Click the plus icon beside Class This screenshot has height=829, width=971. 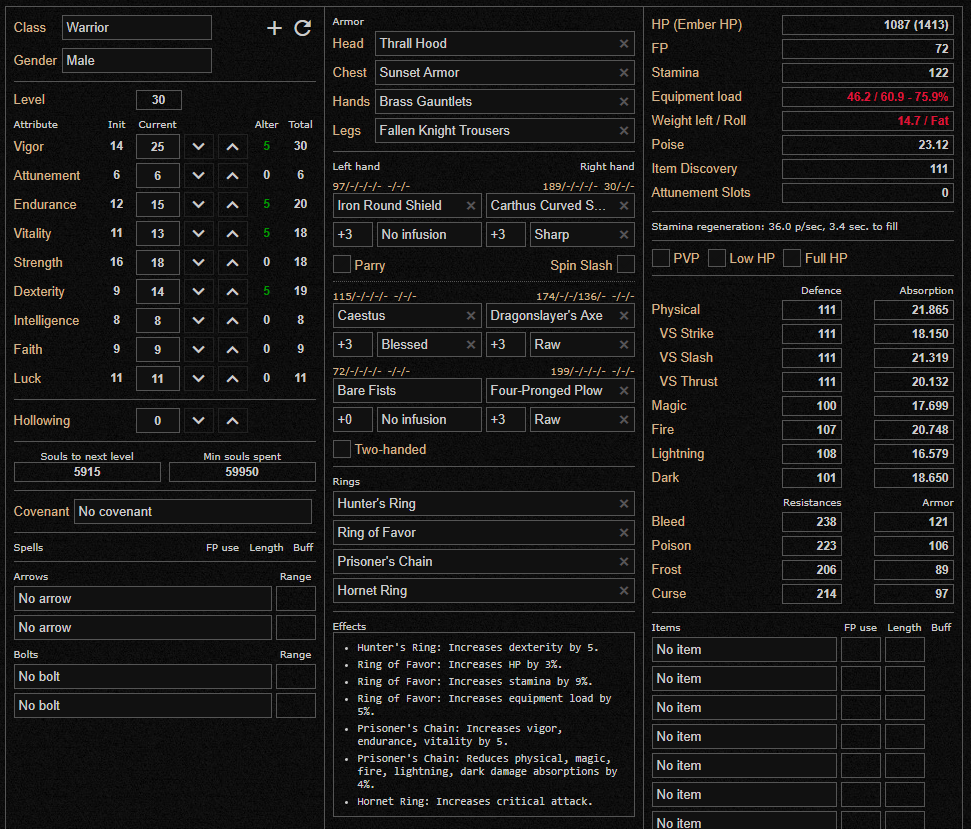click(x=274, y=28)
